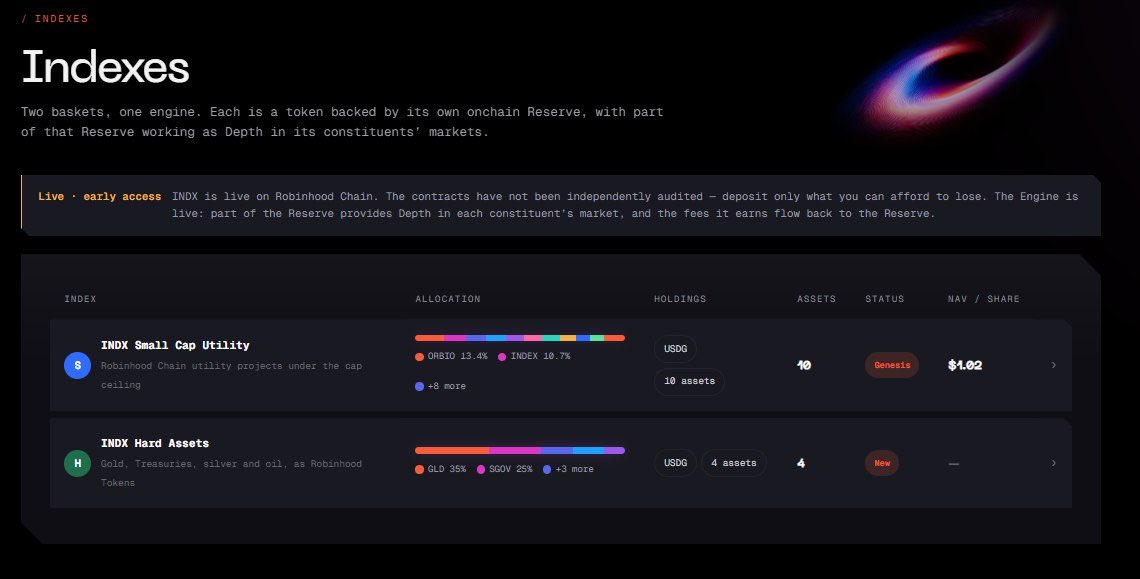This screenshot has width=1140, height=579.
Task: Click the GLD 35% allocation label
Action: click(x=446, y=469)
